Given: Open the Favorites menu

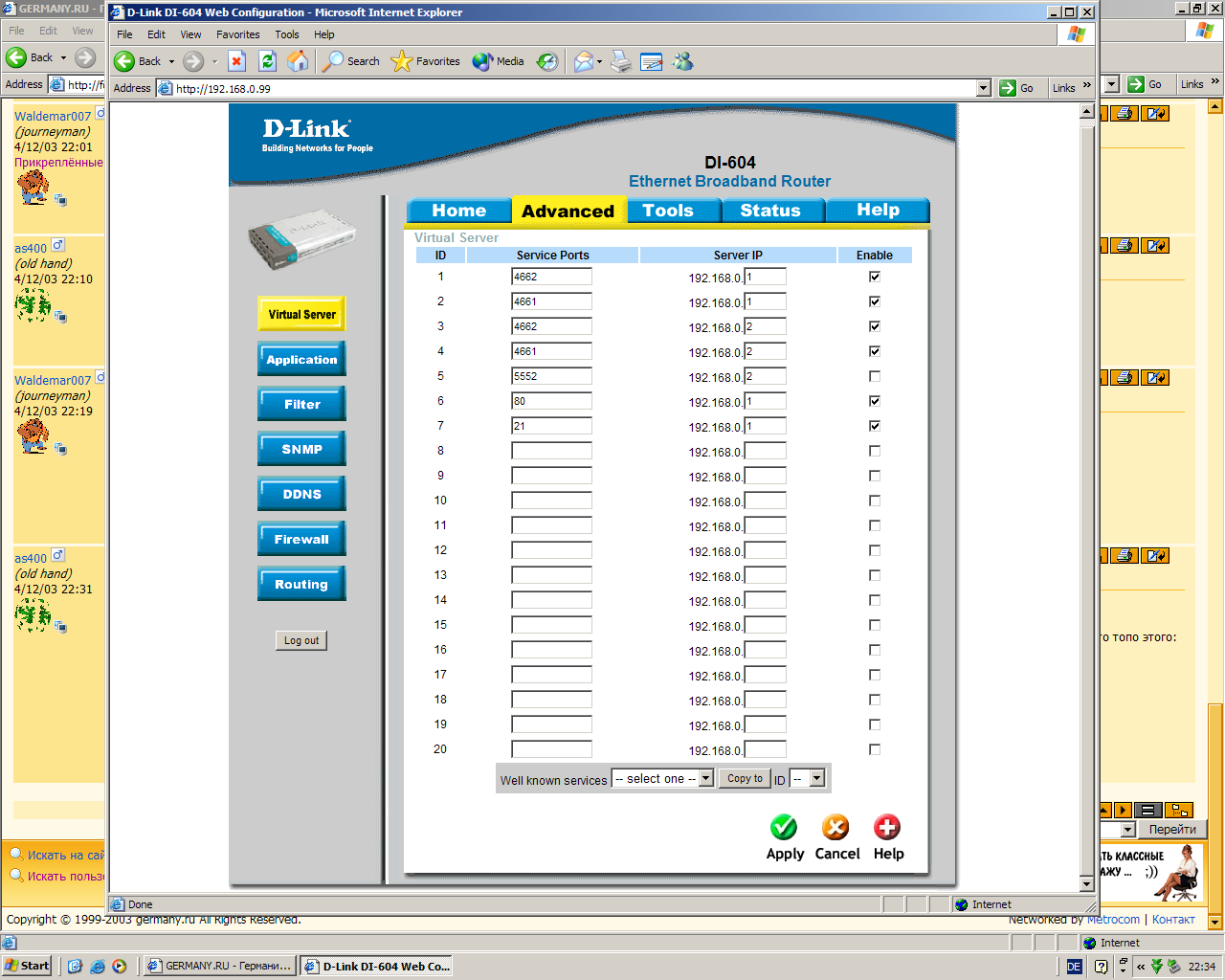Looking at the screenshot, I should click(x=237, y=34).
